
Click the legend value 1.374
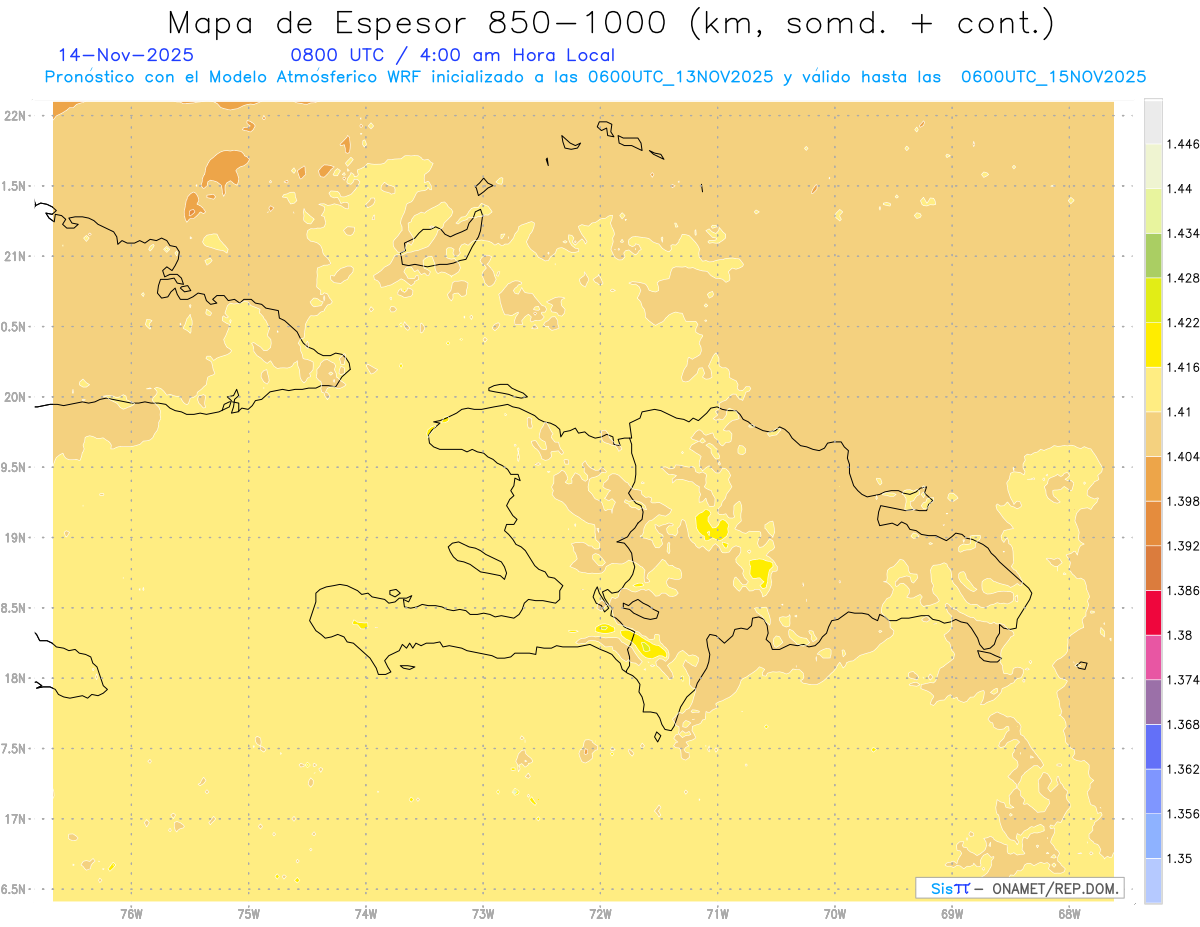[1183, 680]
